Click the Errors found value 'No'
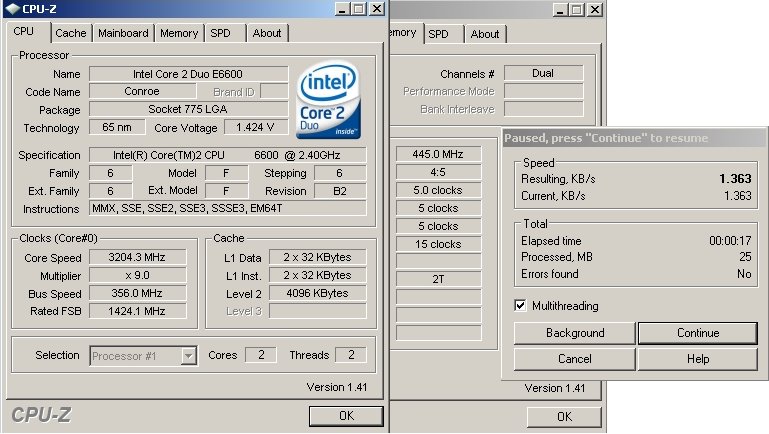769x434 pixels. [744, 274]
